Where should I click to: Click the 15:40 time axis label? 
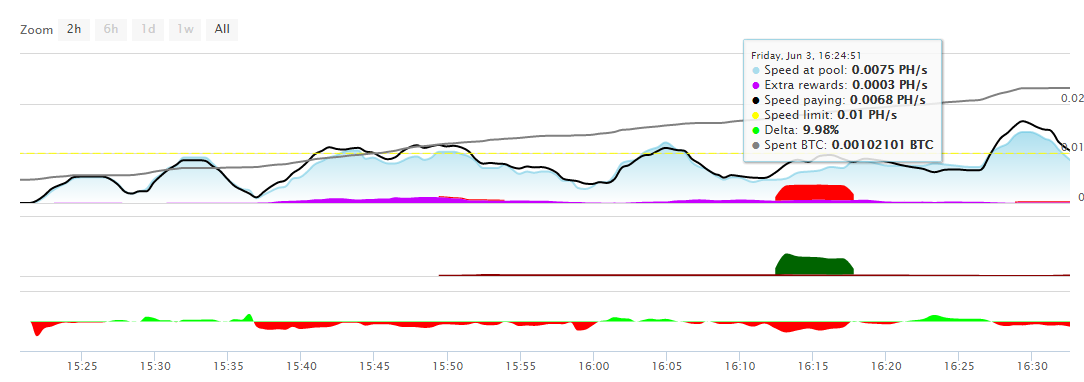(301, 365)
